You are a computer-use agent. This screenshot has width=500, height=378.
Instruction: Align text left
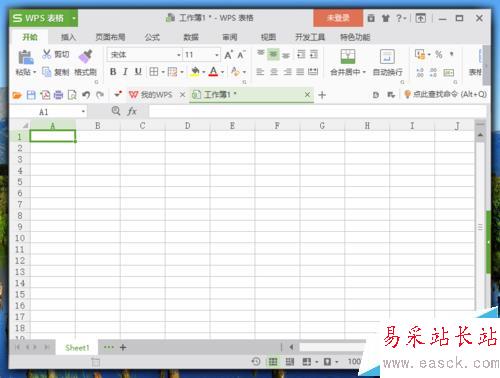(x=260, y=72)
